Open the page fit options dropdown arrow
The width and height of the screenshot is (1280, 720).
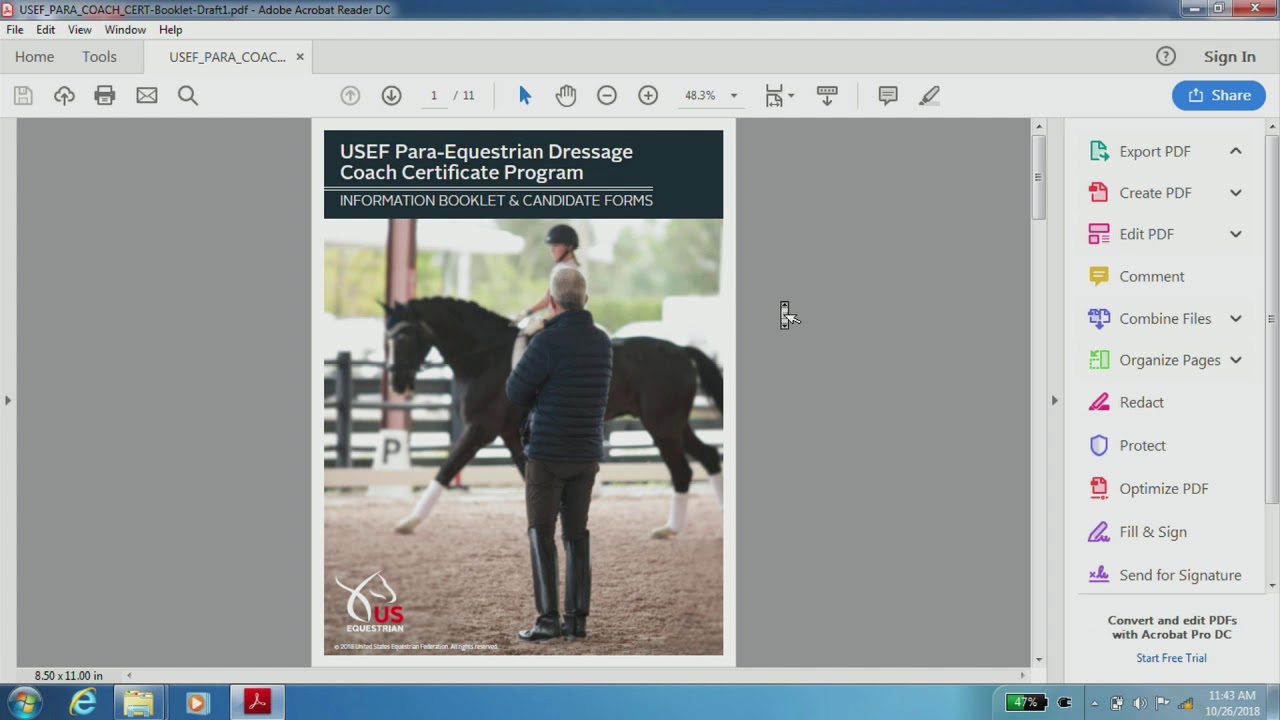pyautogui.click(x=791, y=96)
